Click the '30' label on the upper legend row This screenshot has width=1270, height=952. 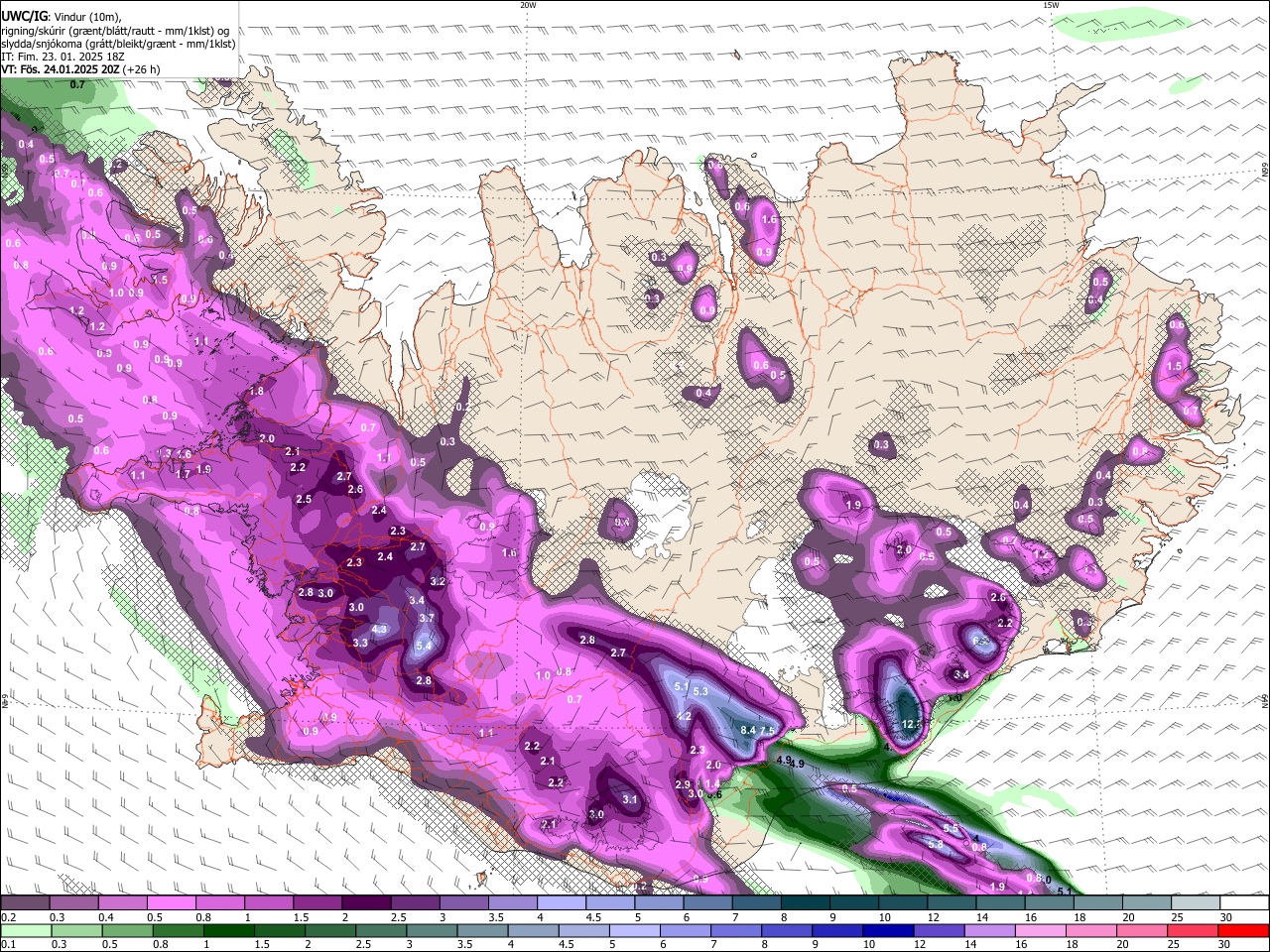point(1226,917)
